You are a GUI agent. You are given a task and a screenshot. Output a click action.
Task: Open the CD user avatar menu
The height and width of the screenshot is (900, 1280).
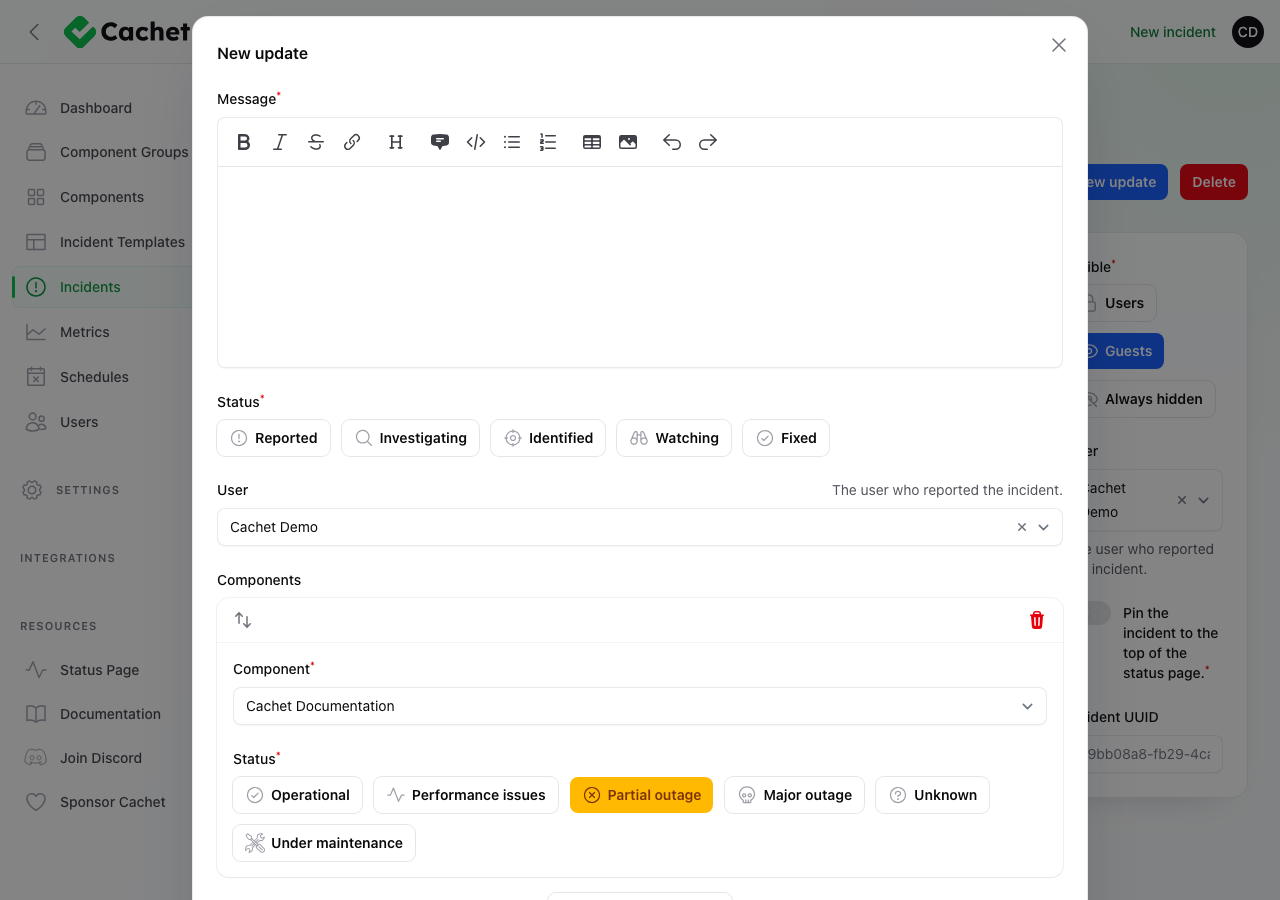click(1248, 32)
